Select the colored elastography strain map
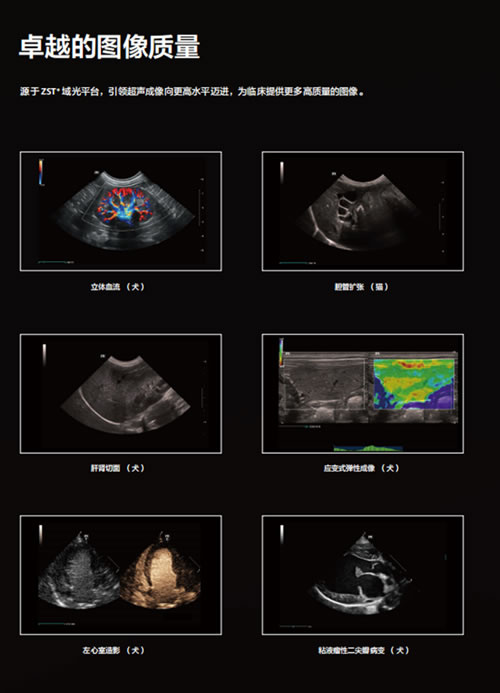 pos(414,383)
